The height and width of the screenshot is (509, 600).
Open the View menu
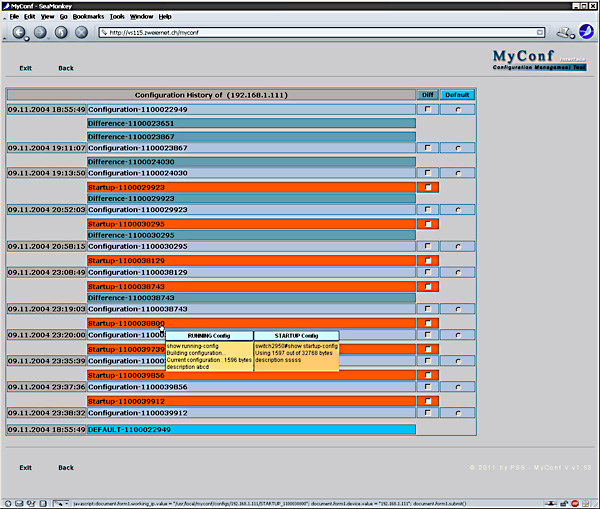[x=47, y=16]
